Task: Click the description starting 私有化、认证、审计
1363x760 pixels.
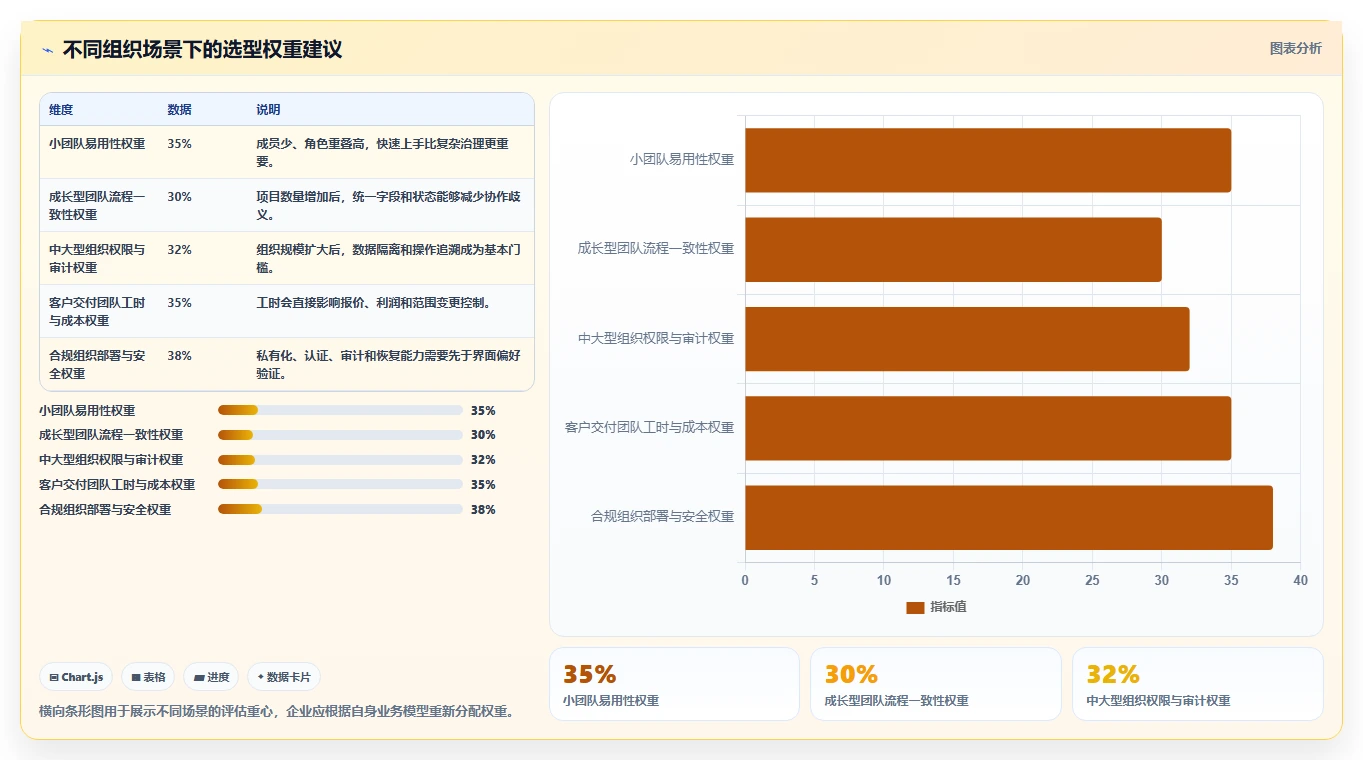Action: point(390,365)
